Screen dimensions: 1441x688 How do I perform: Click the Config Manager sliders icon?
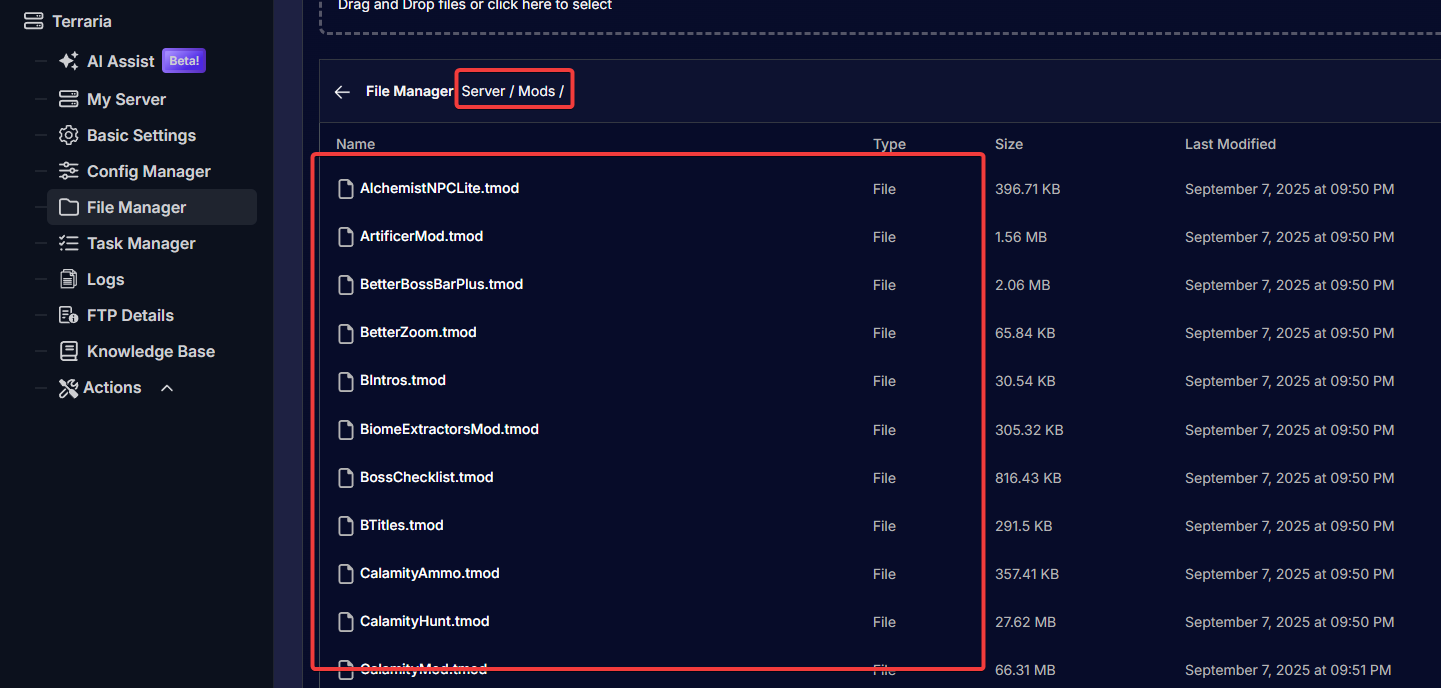[x=68, y=171]
